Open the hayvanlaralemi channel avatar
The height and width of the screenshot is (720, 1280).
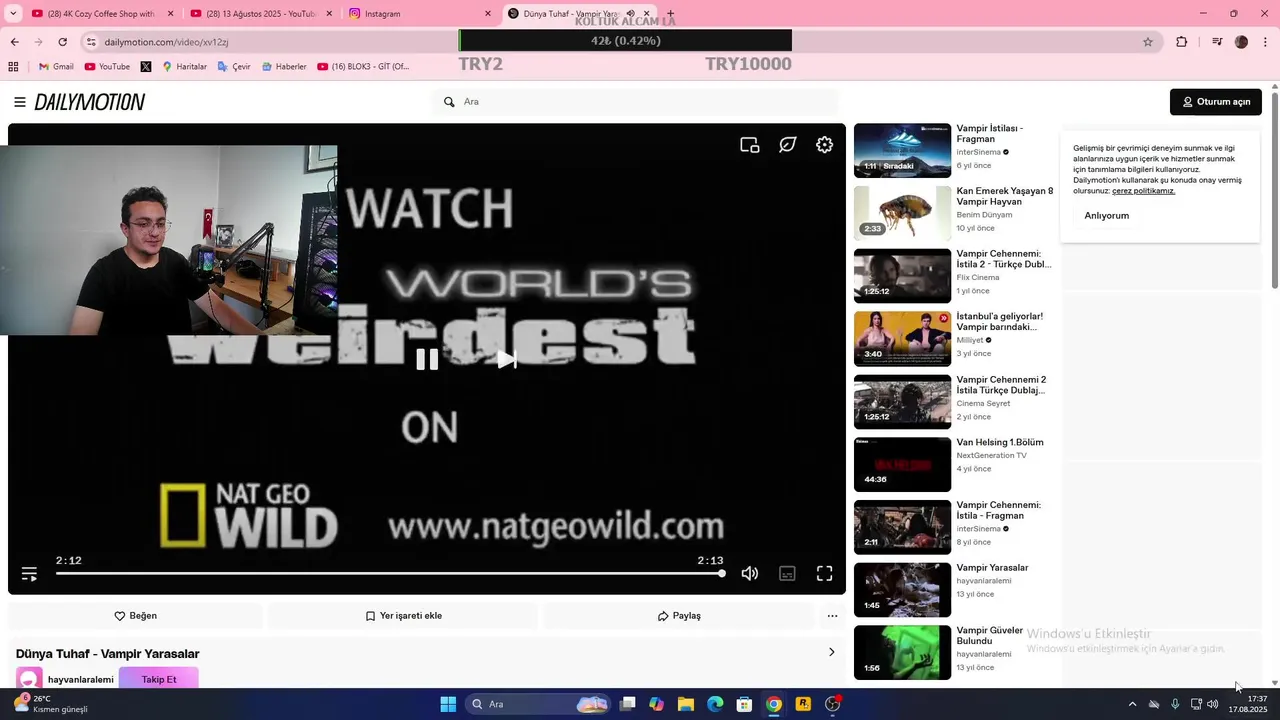click(x=29, y=679)
